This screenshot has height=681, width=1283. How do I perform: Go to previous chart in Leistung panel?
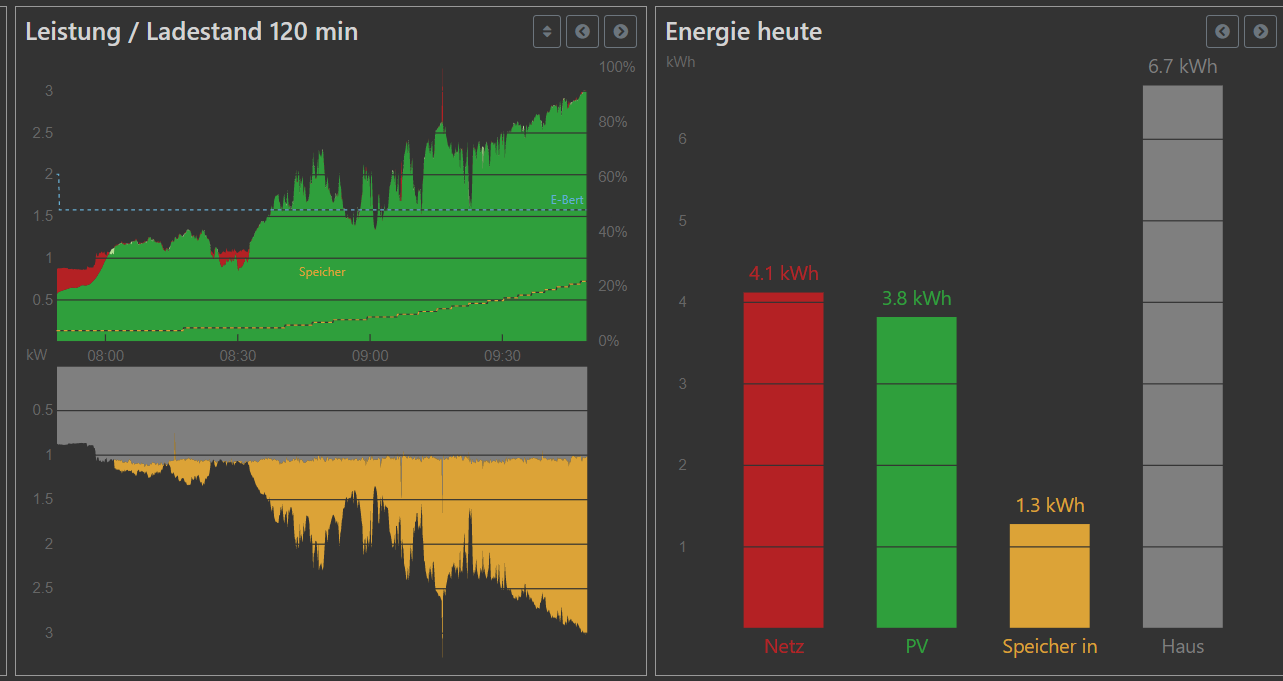click(x=583, y=32)
